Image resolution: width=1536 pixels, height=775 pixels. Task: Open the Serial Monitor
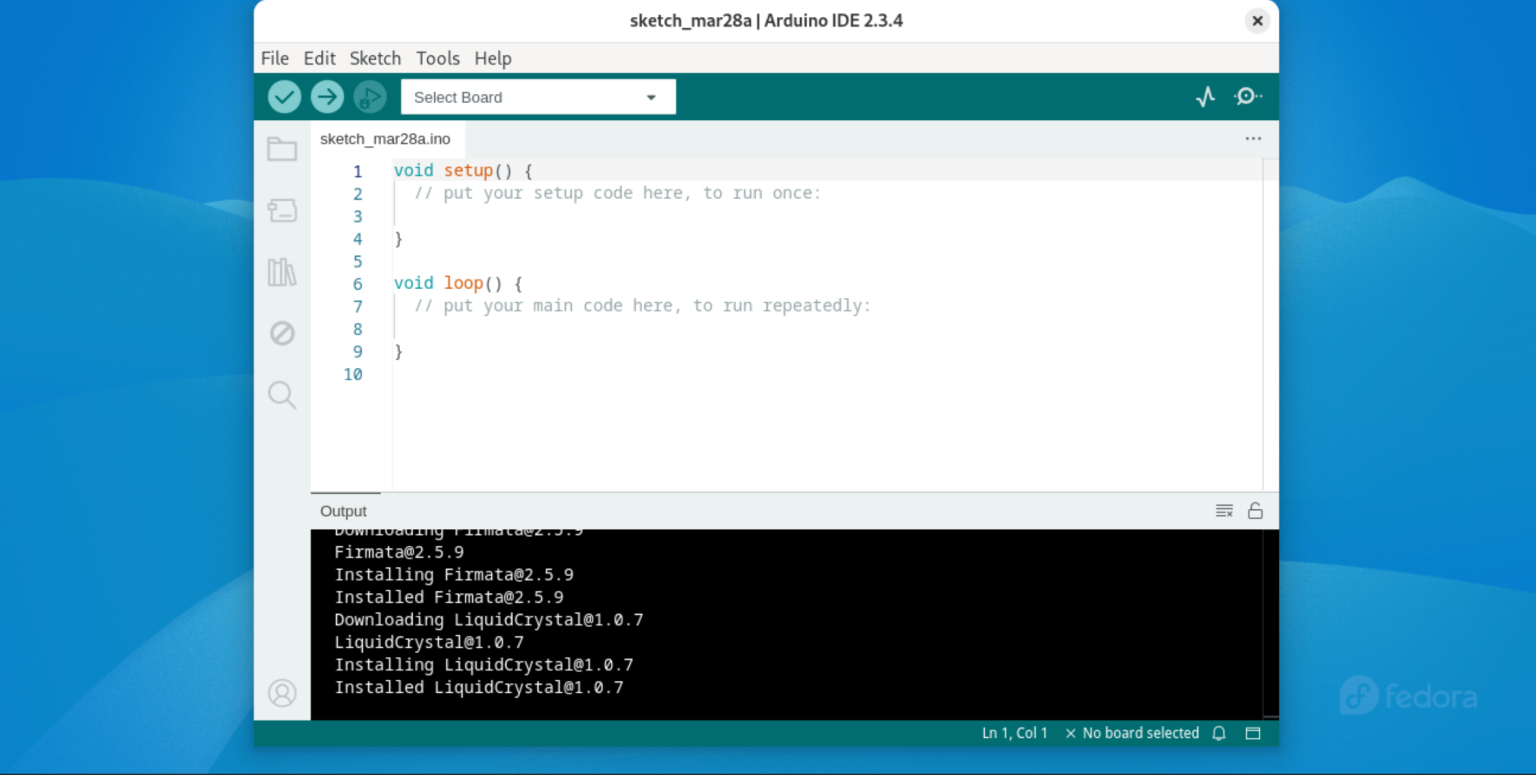click(1248, 96)
